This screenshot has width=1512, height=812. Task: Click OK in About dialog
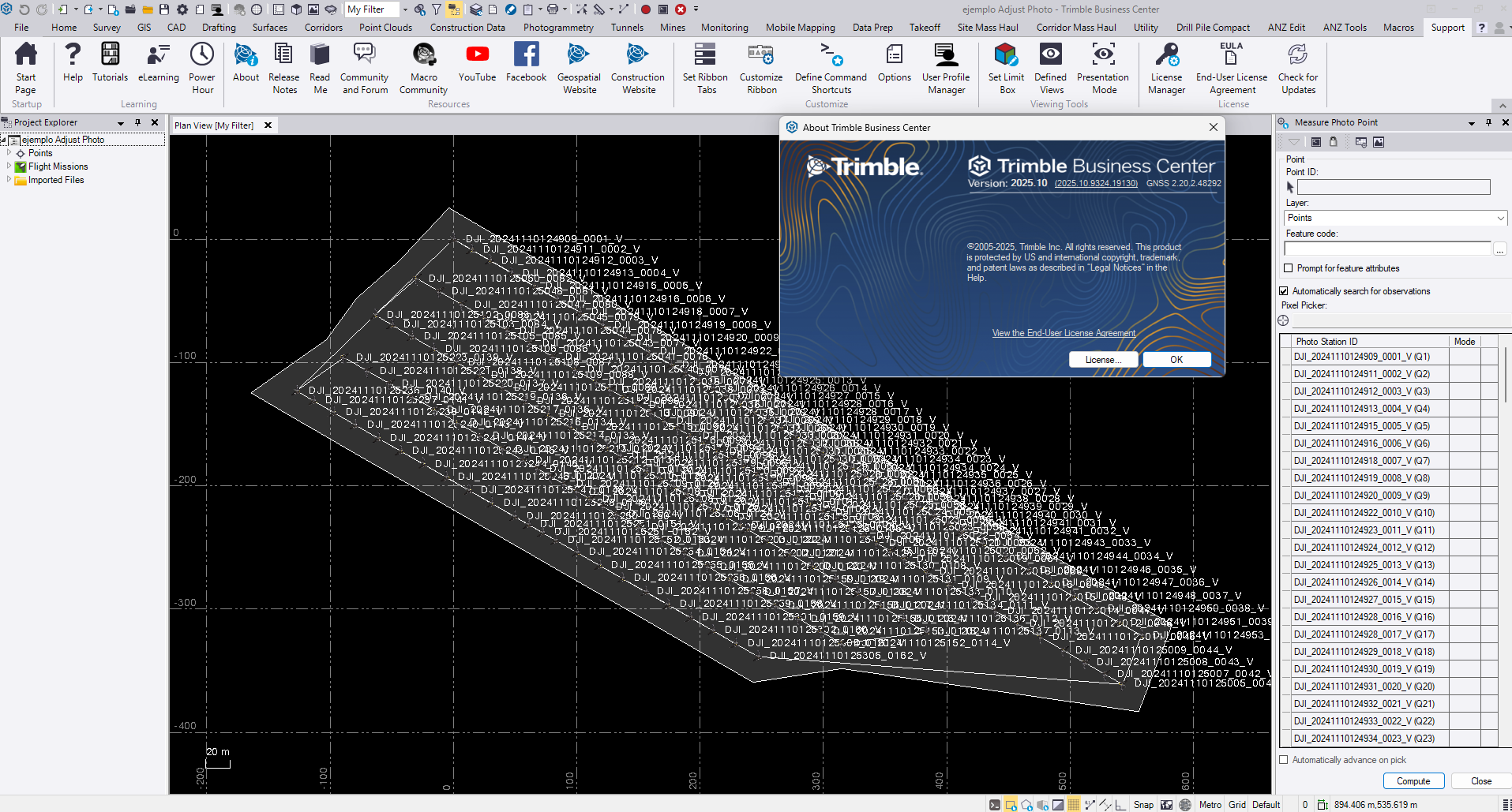[x=1176, y=359]
